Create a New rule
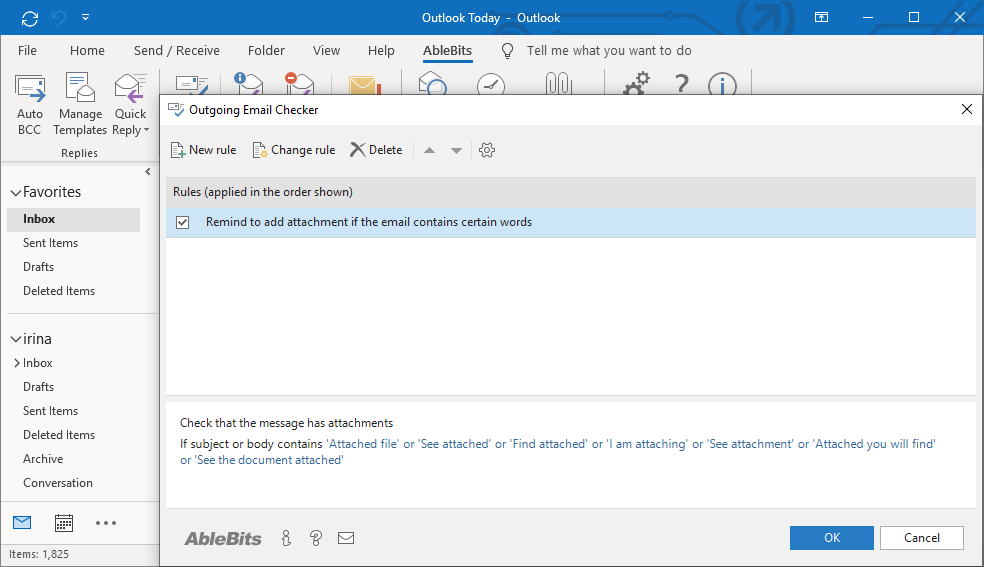Viewport: 984px width, 567px height. (203, 150)
